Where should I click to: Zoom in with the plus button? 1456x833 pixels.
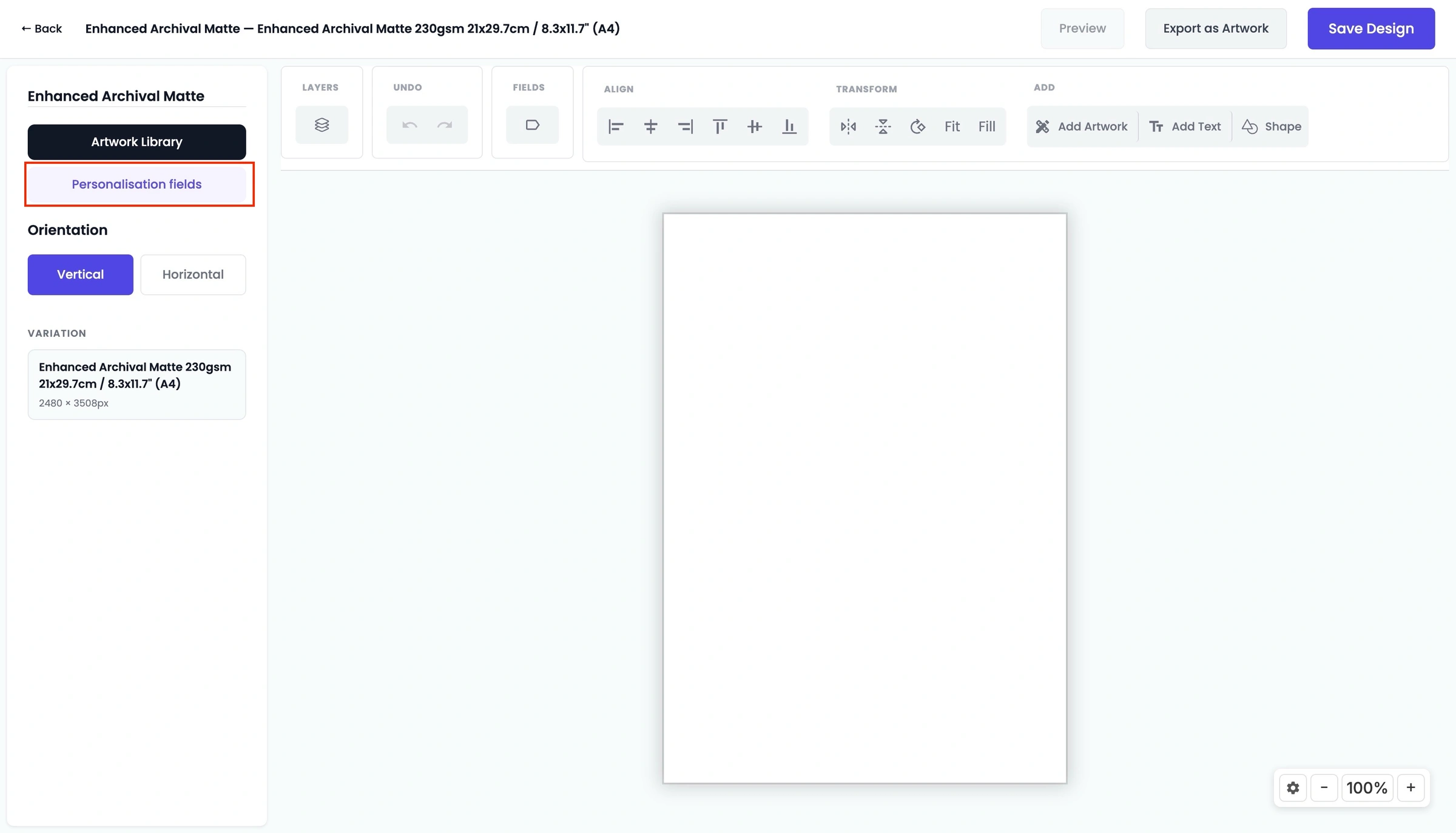[x=1410, y=787]
